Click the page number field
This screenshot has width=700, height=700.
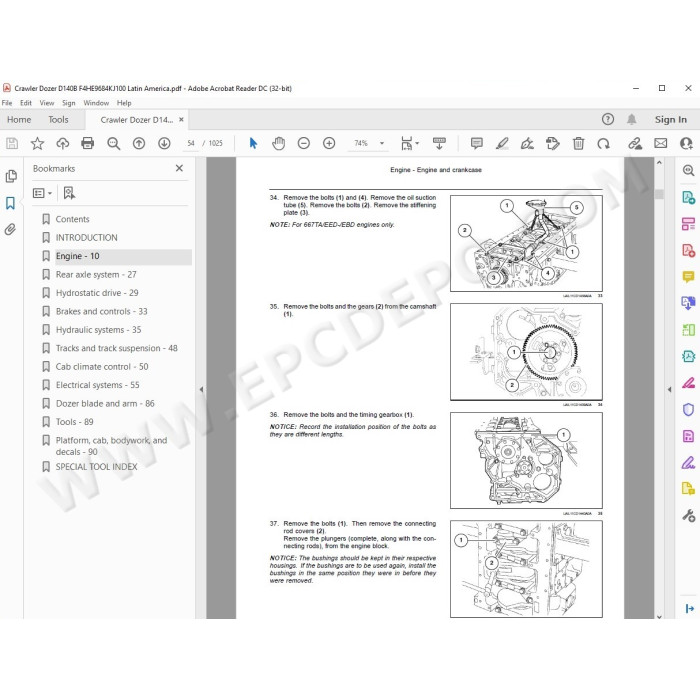point(191,143)
